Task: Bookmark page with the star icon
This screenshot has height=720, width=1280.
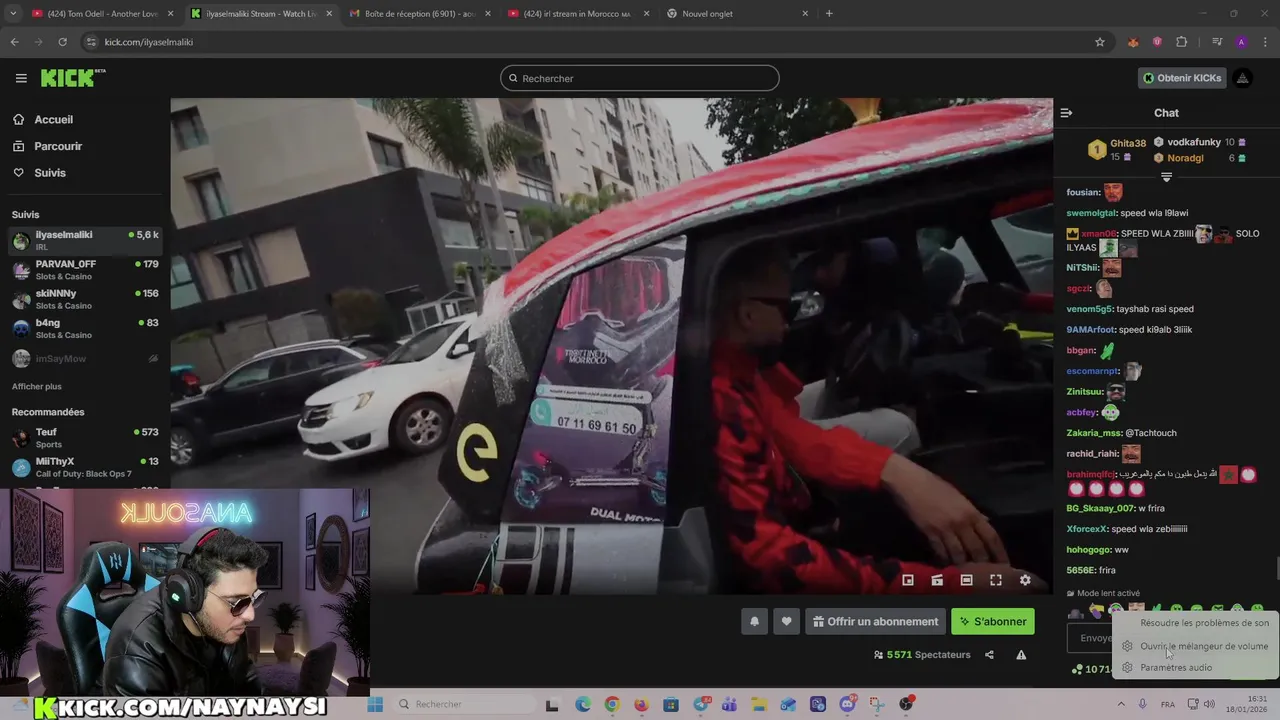Action: [x=1100, y=42]
